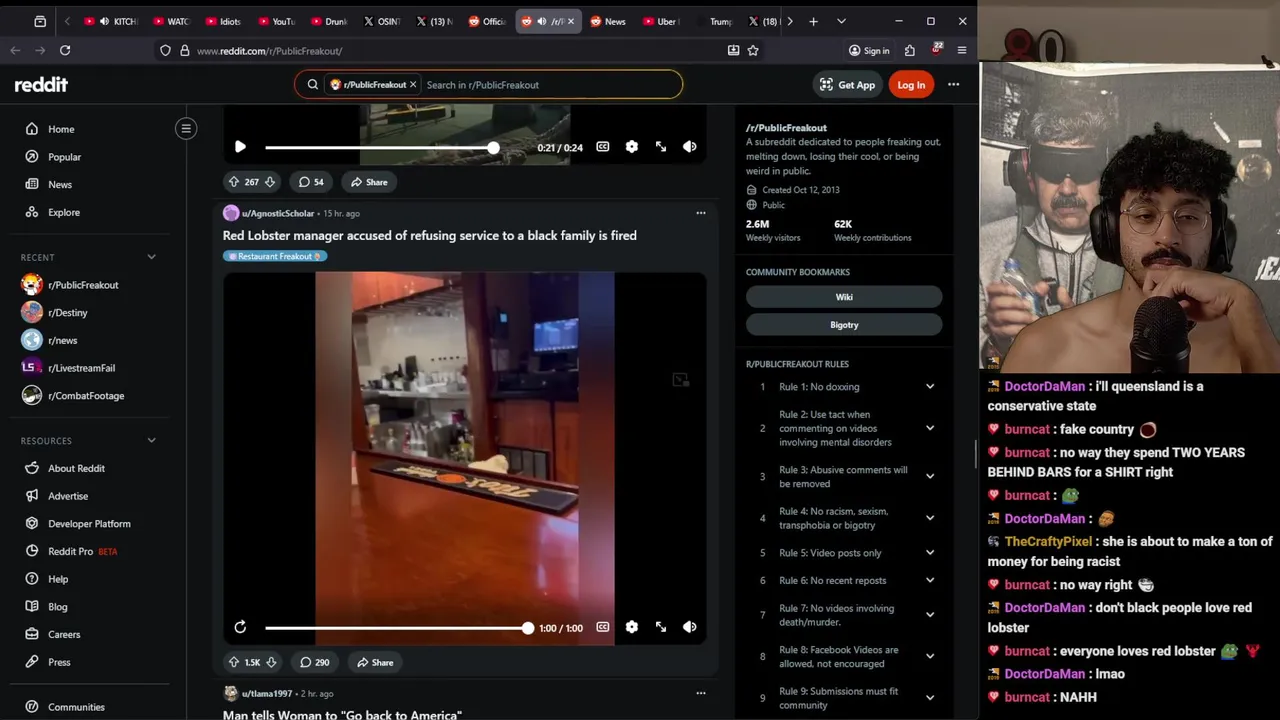The image size is (1280, 720).
Task: Open a new browser tab
Action: click(813, 21)
